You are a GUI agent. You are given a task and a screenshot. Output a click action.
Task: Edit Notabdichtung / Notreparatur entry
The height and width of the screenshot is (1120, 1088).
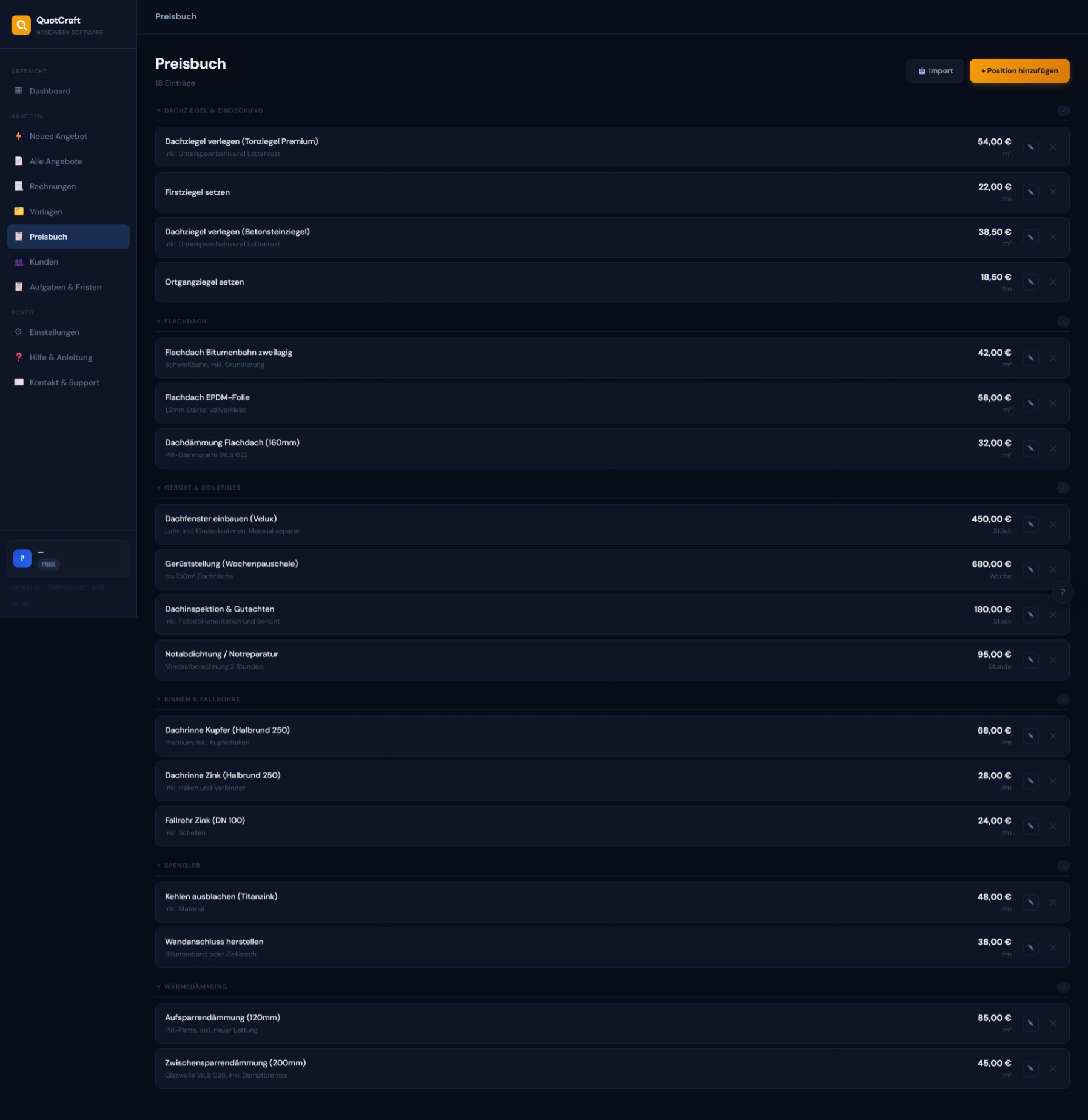(1030, 660)
